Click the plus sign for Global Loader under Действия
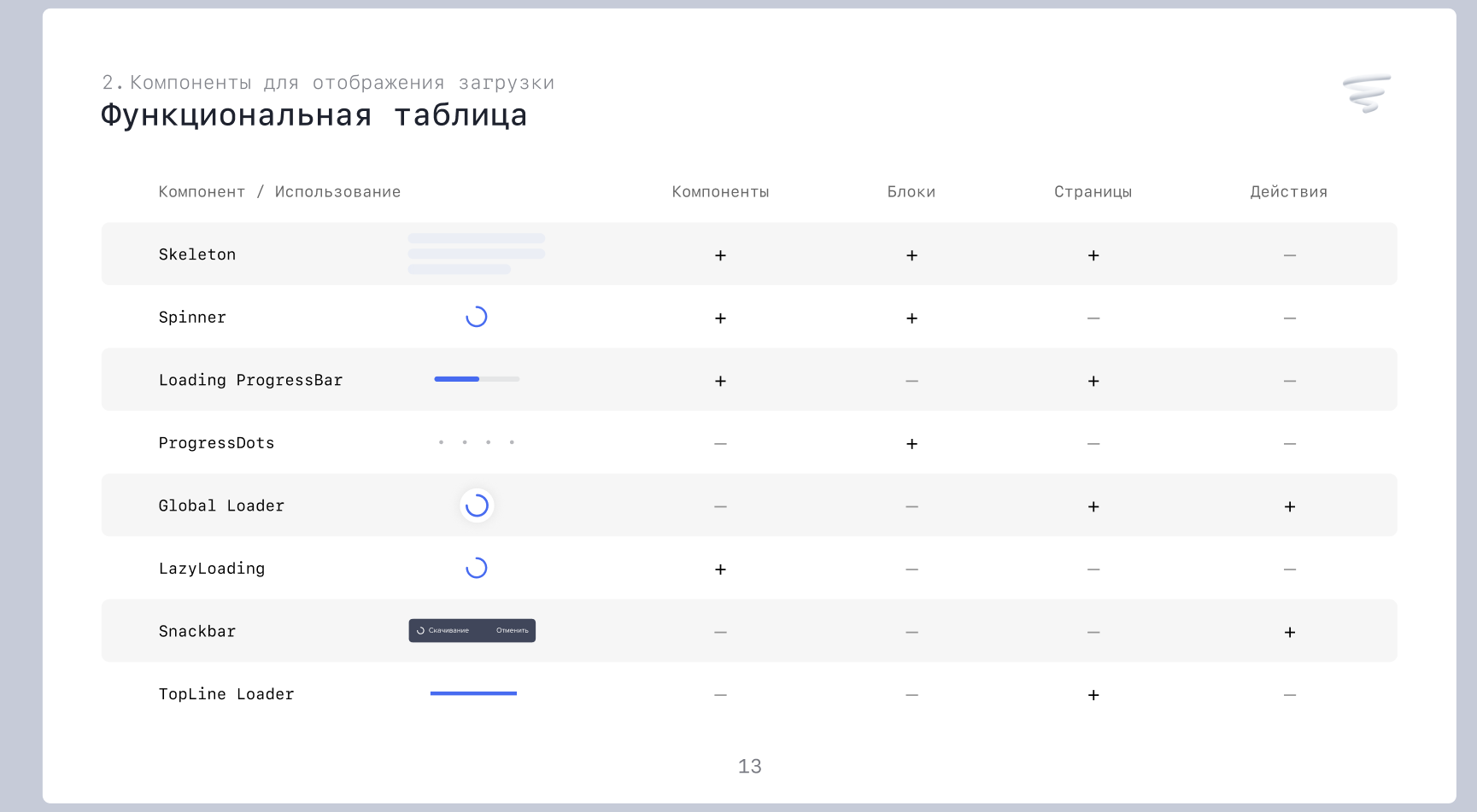 pyautogui.click(x=1289, y=506)
